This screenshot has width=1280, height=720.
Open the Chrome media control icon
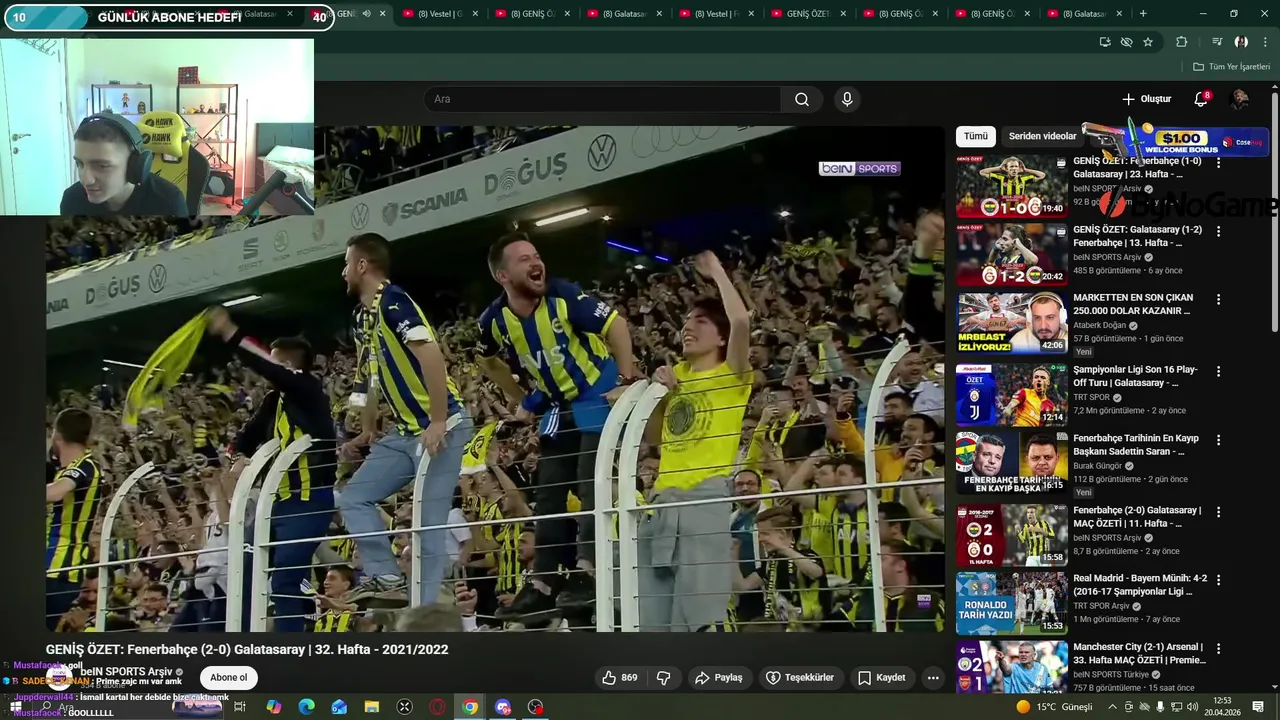pos(1217,42)
